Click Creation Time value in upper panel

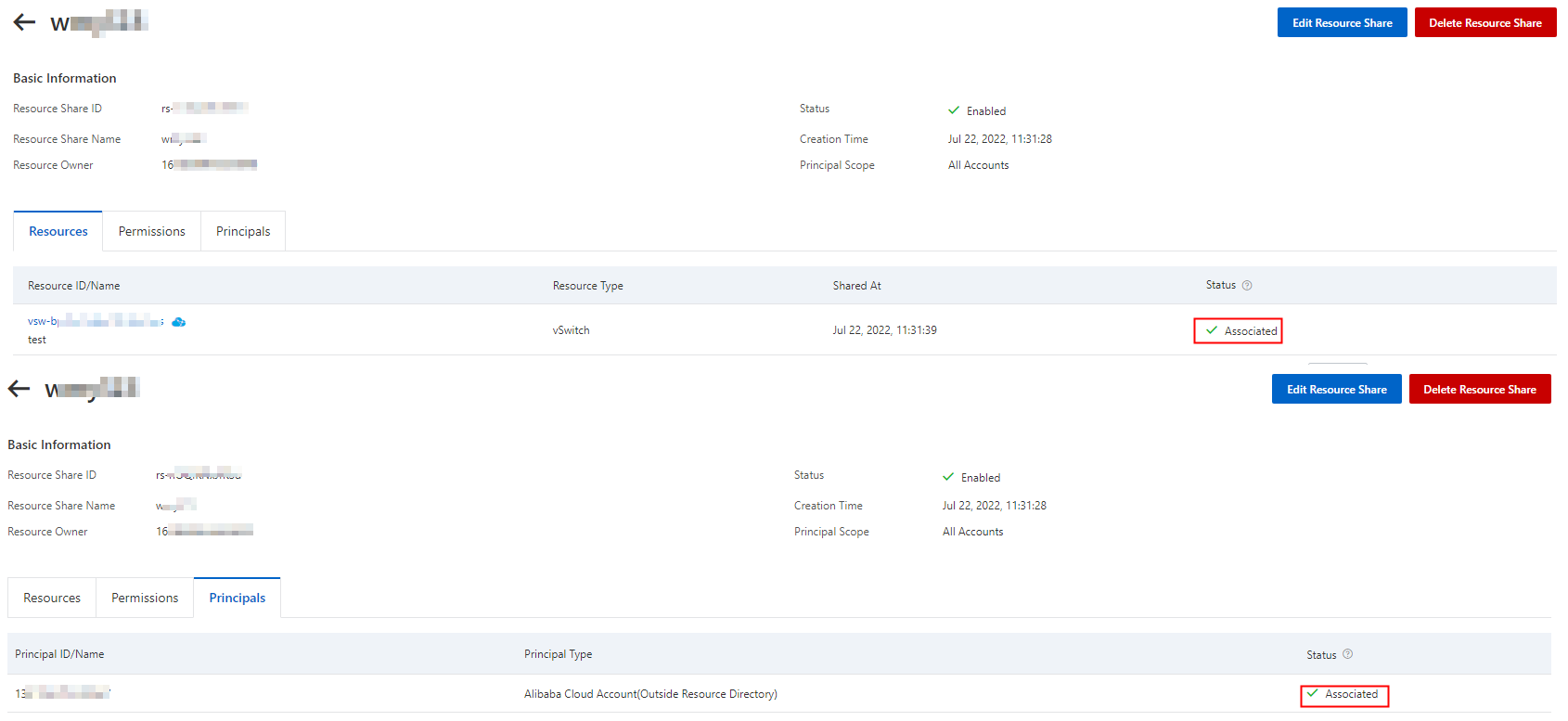(999, 139)
